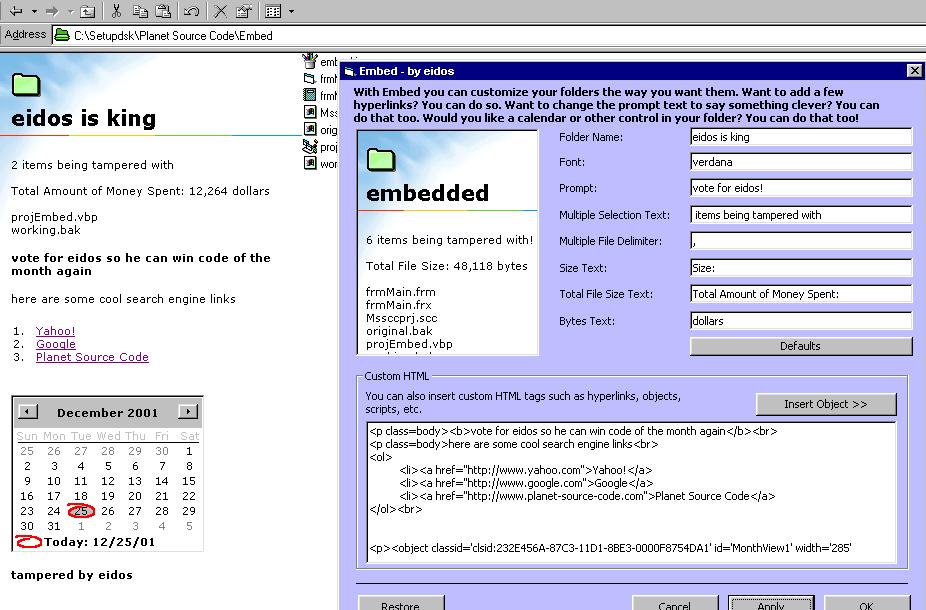This screenshot has height=610, width=926.
Task: Open the Views dropdown arrow
Action: click(291, 11)
